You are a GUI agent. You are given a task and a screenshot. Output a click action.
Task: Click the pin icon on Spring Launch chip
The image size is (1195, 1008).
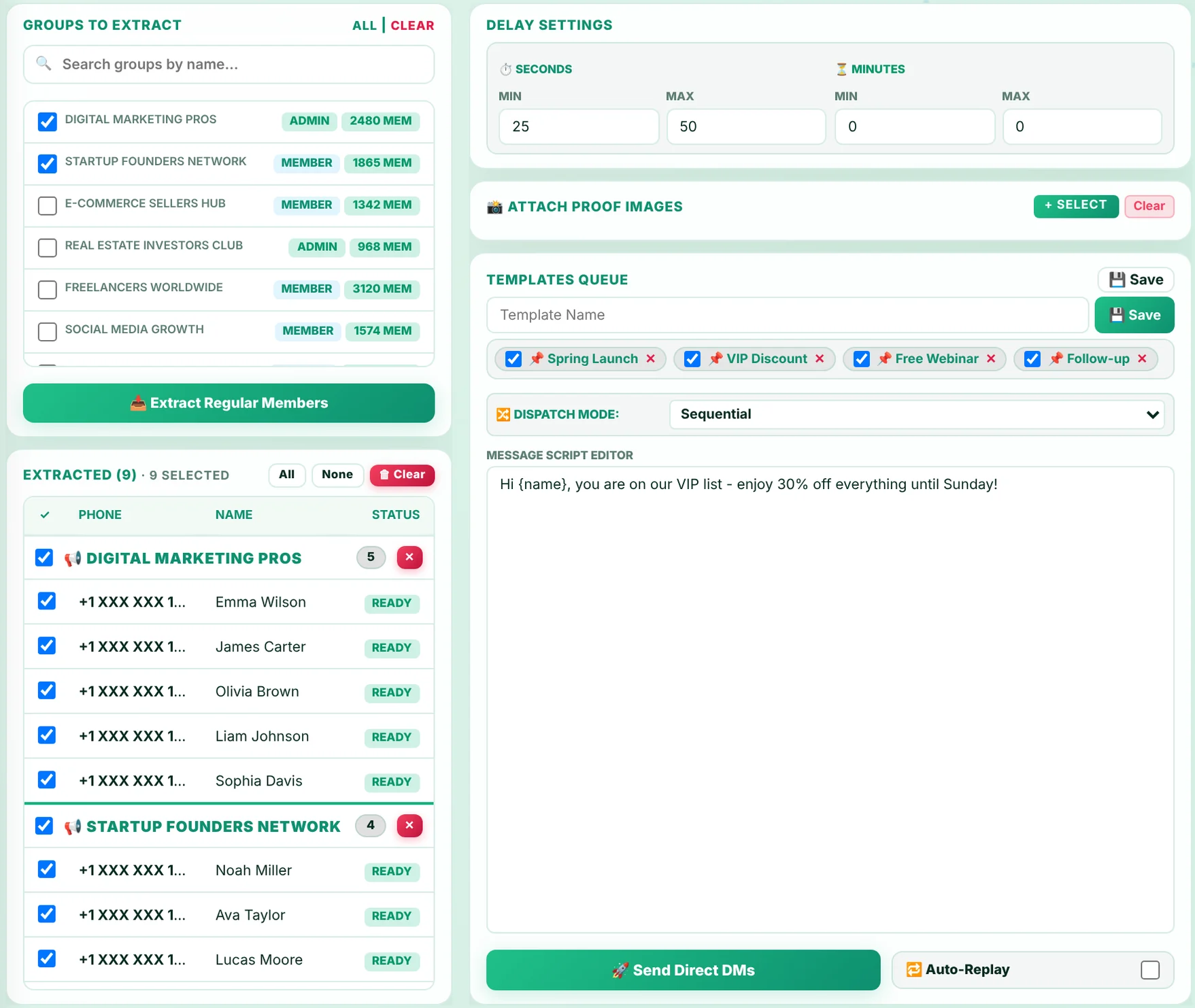pos(537,358)
